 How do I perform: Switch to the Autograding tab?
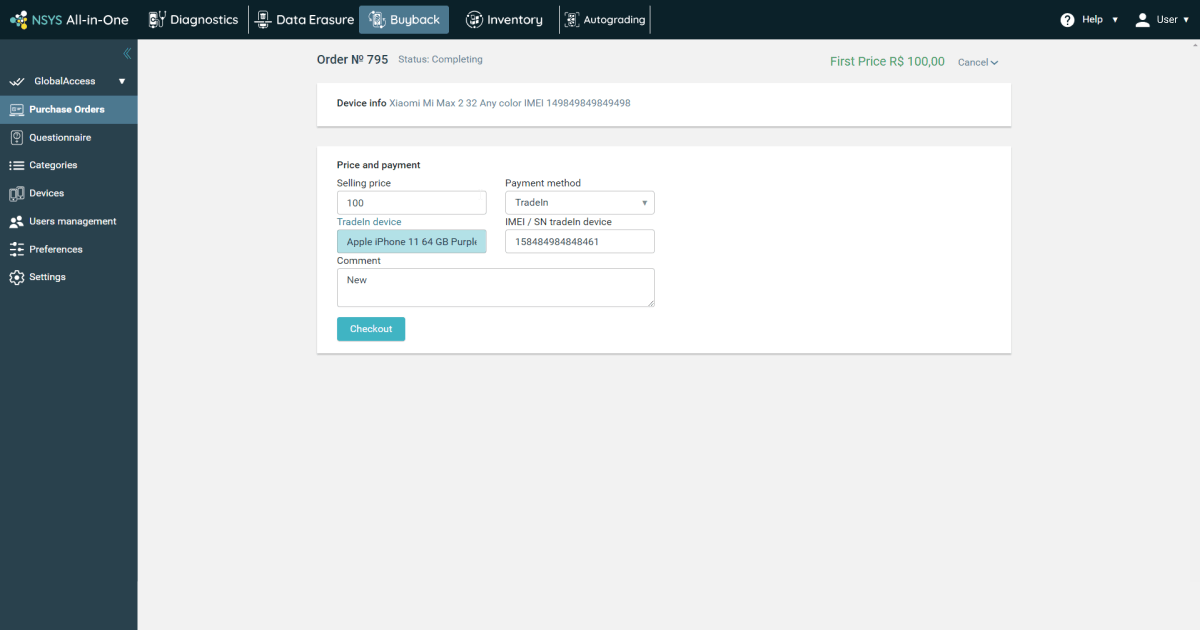(605, 20)
